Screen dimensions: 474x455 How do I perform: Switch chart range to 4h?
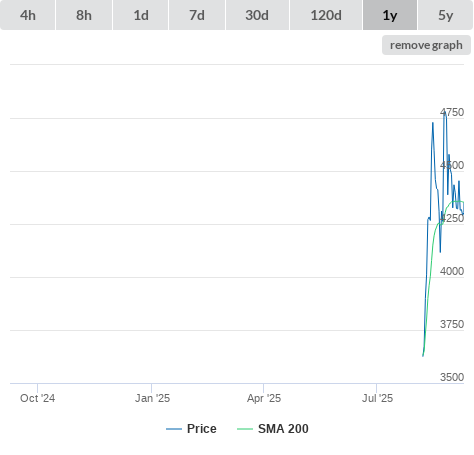coord(28,15)
